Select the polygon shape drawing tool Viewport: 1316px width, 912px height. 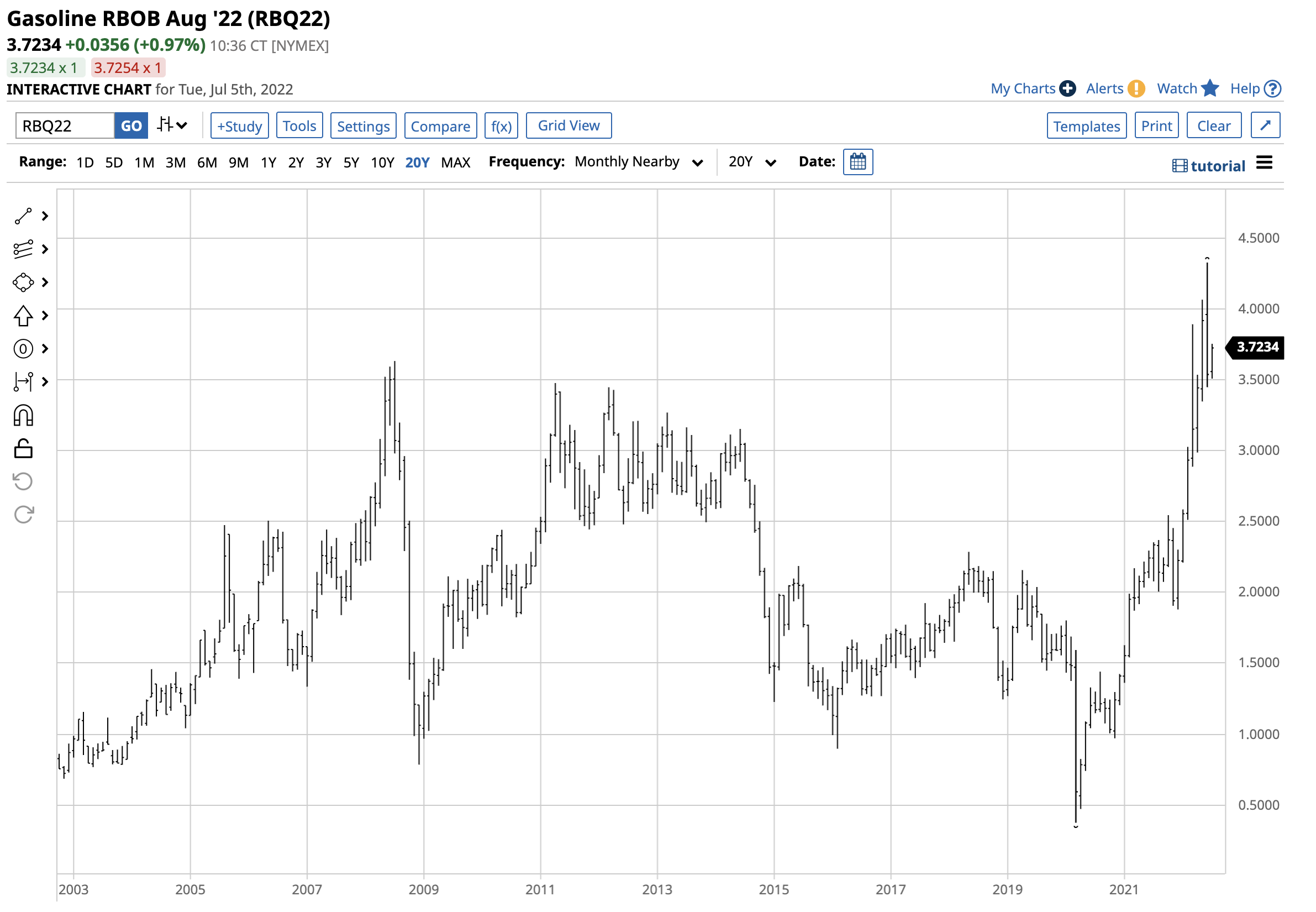[23, 283]
